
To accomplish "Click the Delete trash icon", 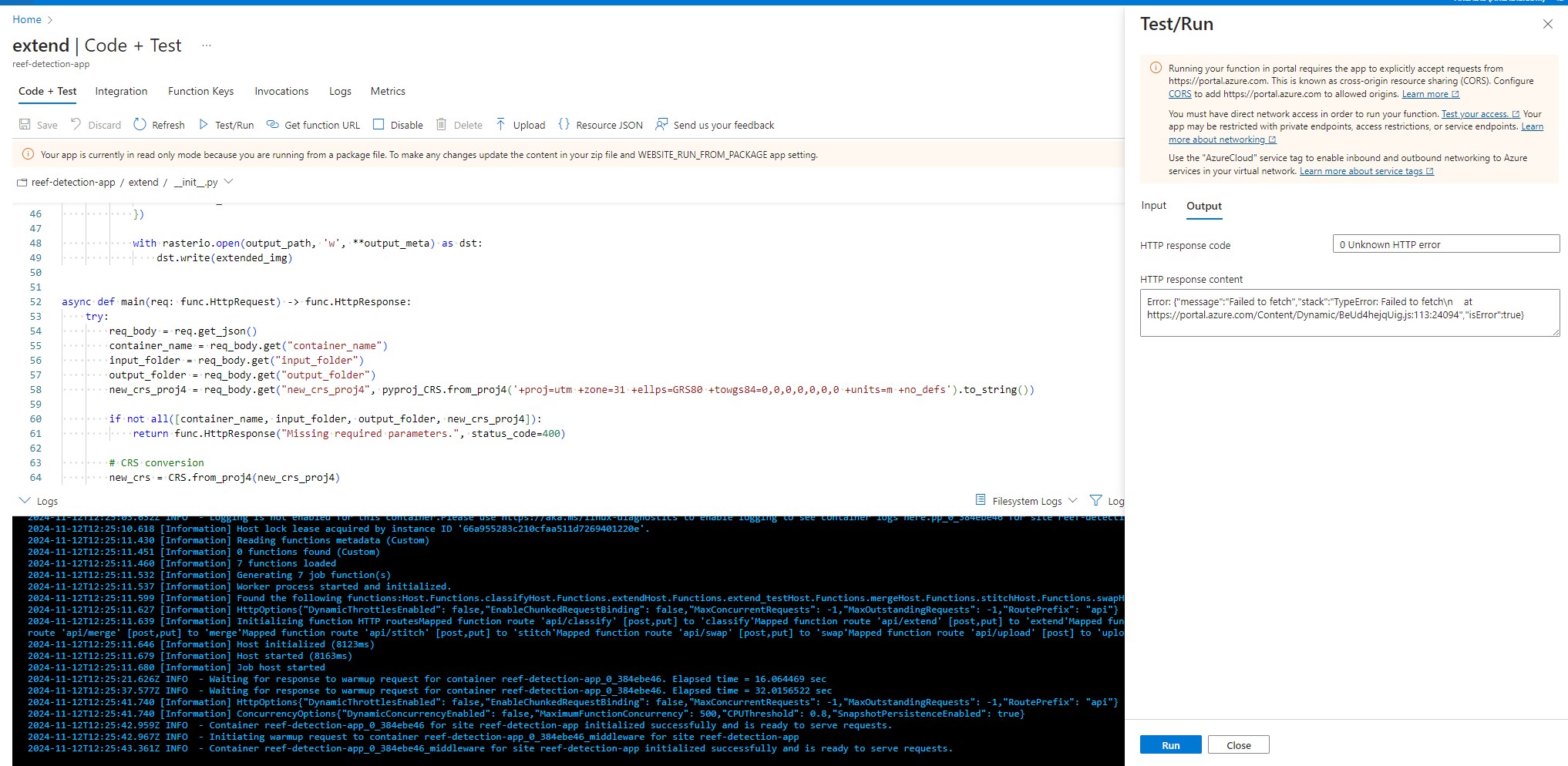I will coord(441,124).
